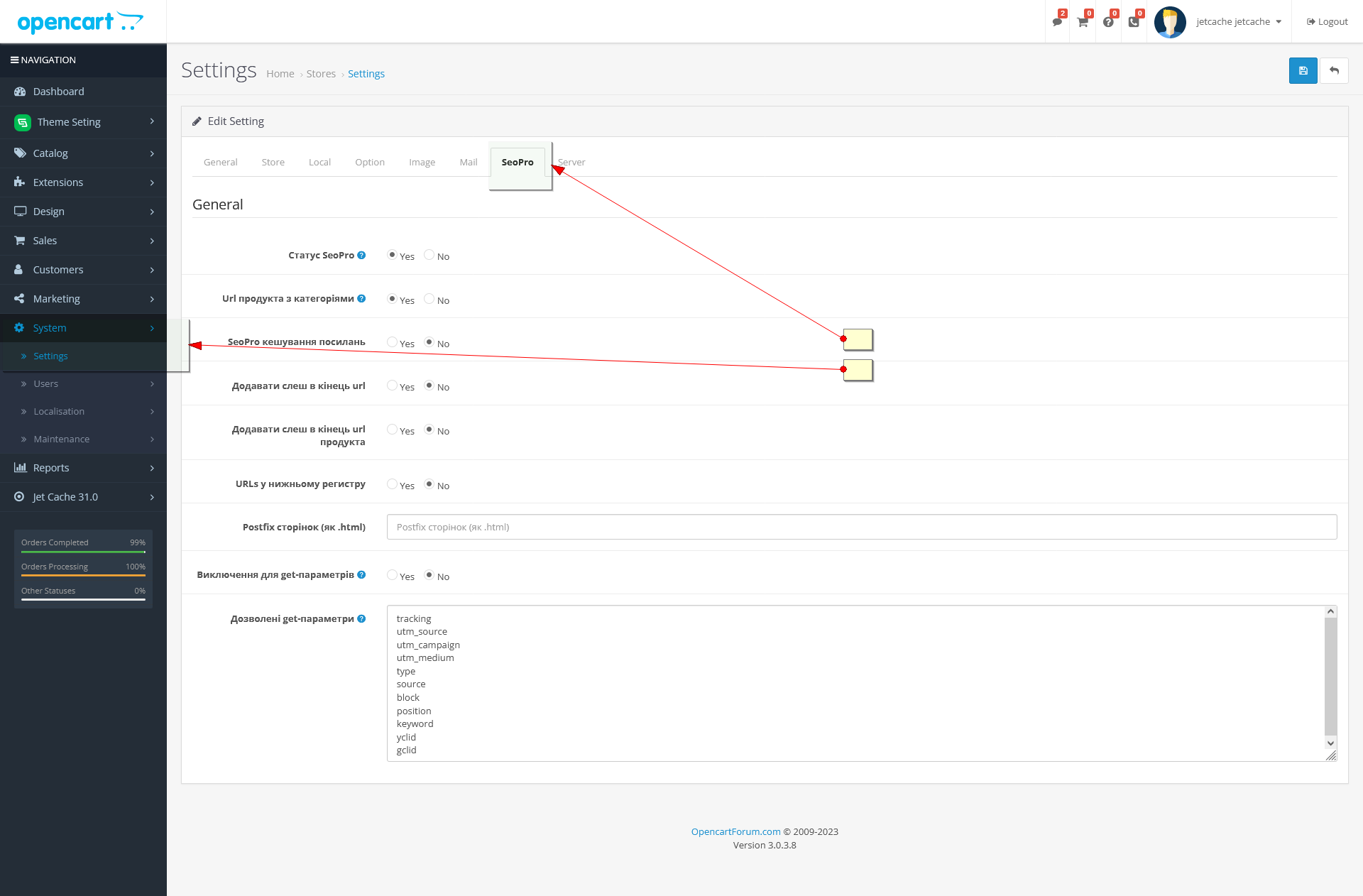Click the phone callback notification icon
Image resolution: width=1363 pixels, height=896 pixels.
[1134, 22]
